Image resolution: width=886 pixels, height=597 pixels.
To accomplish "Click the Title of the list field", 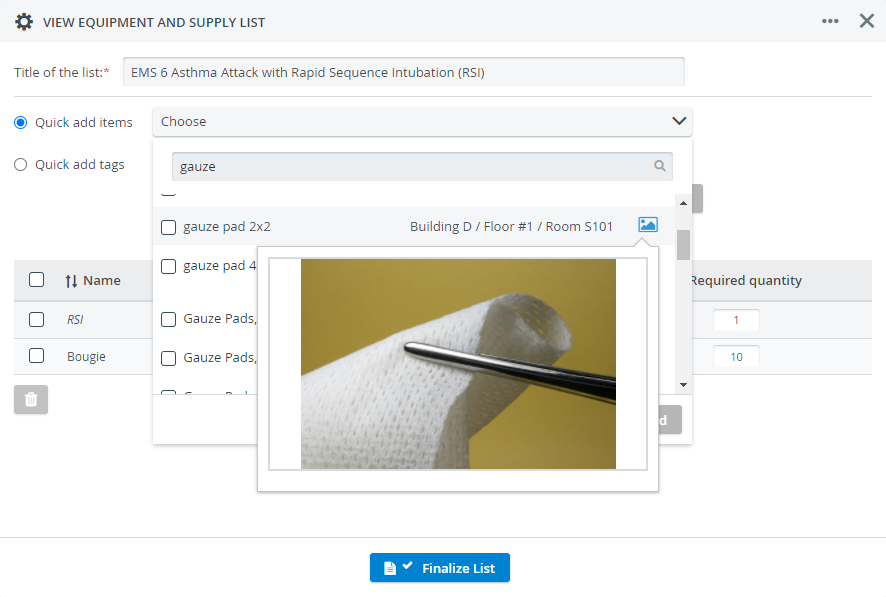I will click(x=403, y=72).
